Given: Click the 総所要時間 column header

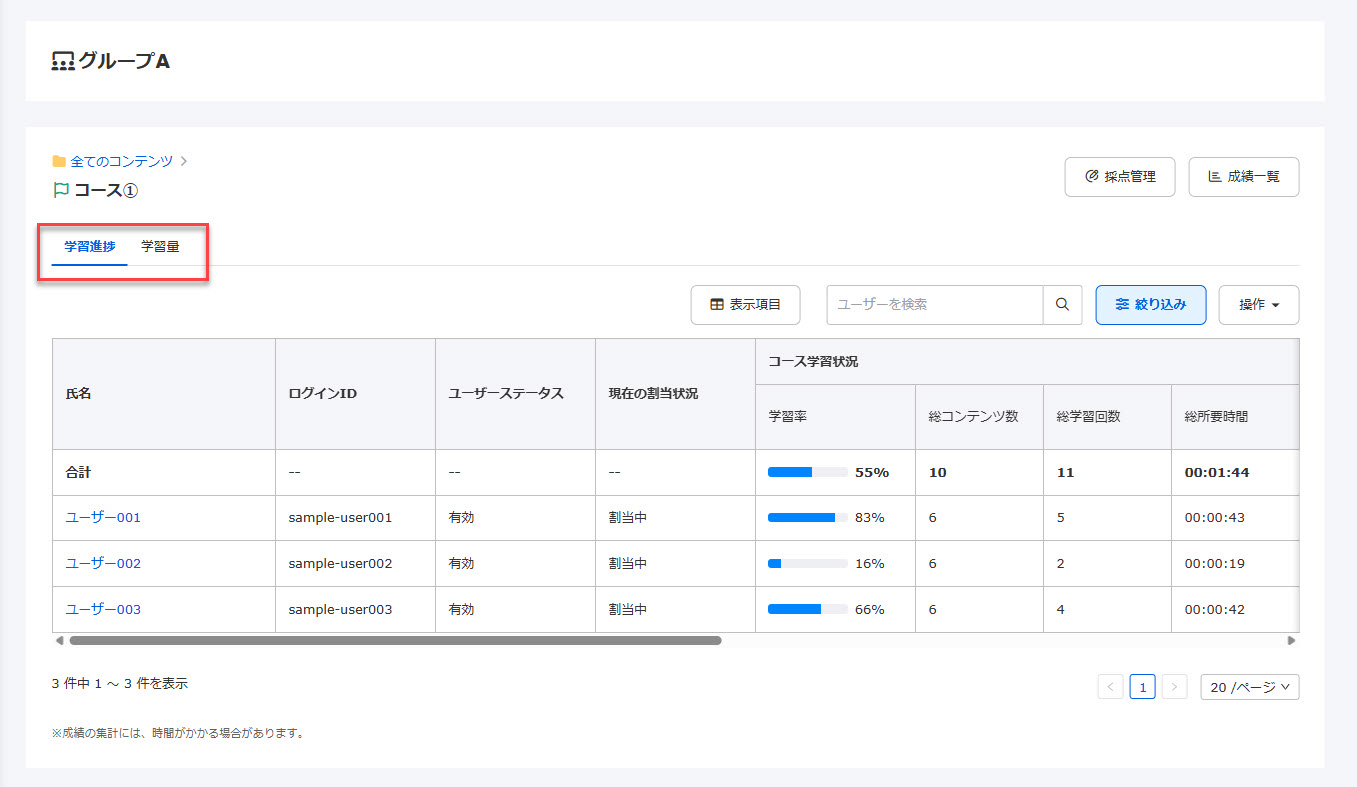Looking at the screenshot, I should pyautogui.click(x=1235, y=417).
